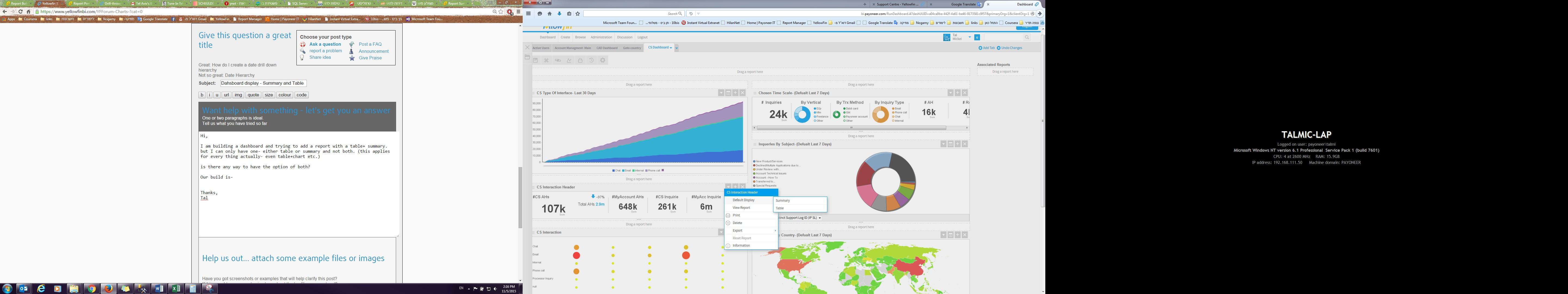Click the bookmark star in Chrome address bar
Screen dimensions: 1568x294
click(501, 11)
